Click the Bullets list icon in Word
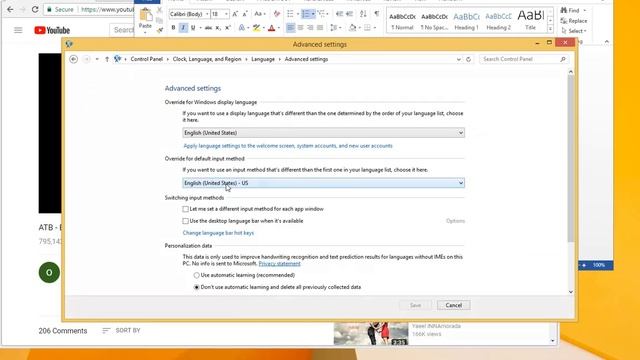Screen dimensions: 640x360 [290, 14]
